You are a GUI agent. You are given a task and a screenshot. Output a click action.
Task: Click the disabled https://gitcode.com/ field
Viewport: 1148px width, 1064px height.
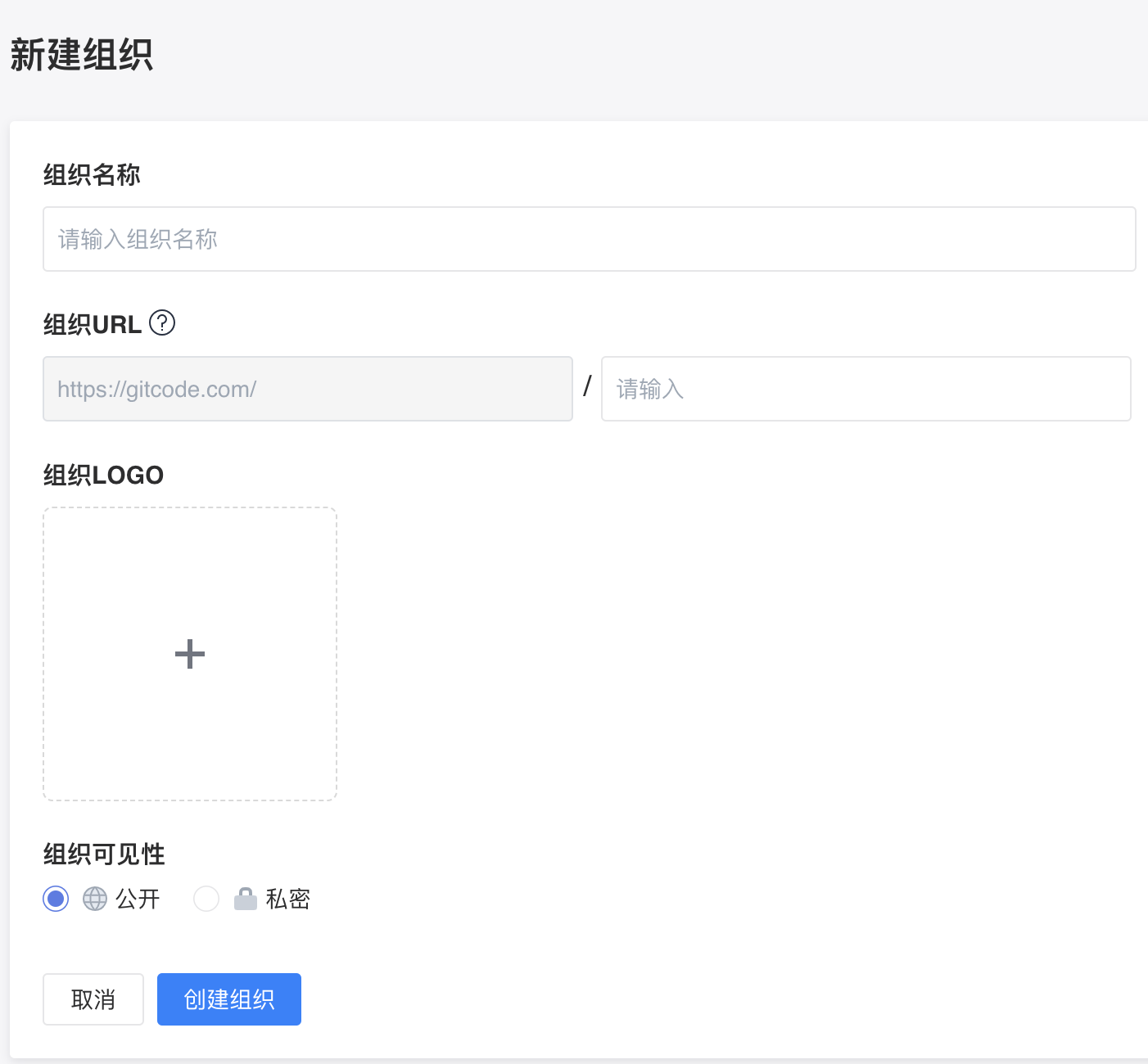[x=308, y=389]
